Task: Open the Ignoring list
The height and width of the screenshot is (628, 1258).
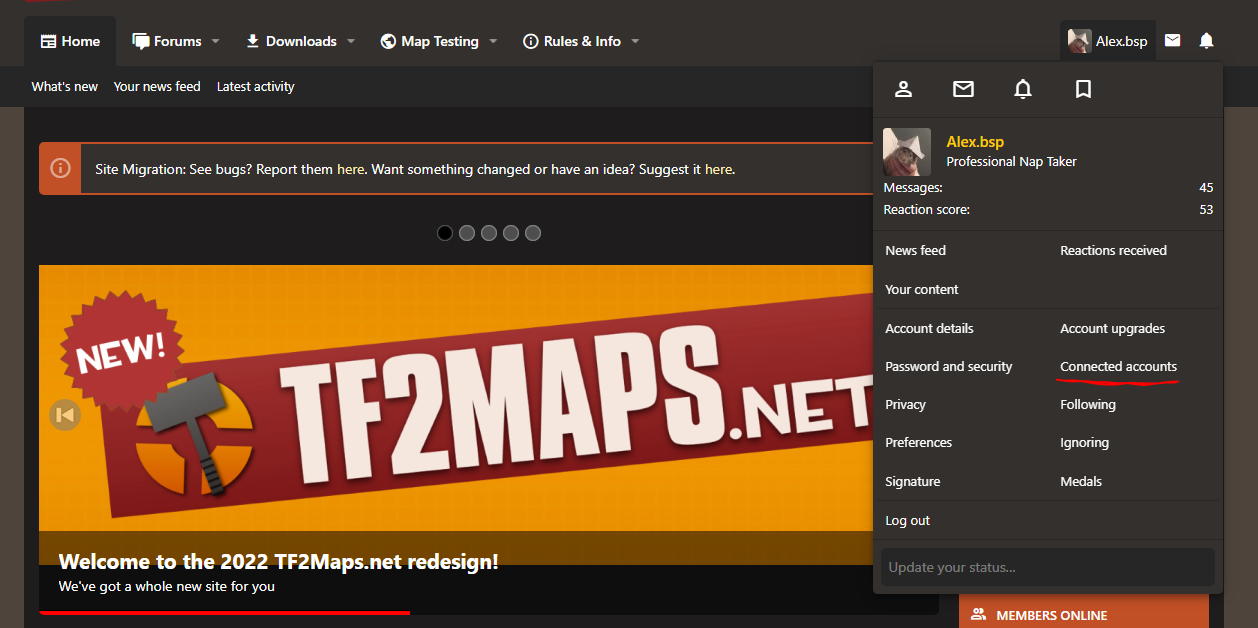Action: 1084,443
